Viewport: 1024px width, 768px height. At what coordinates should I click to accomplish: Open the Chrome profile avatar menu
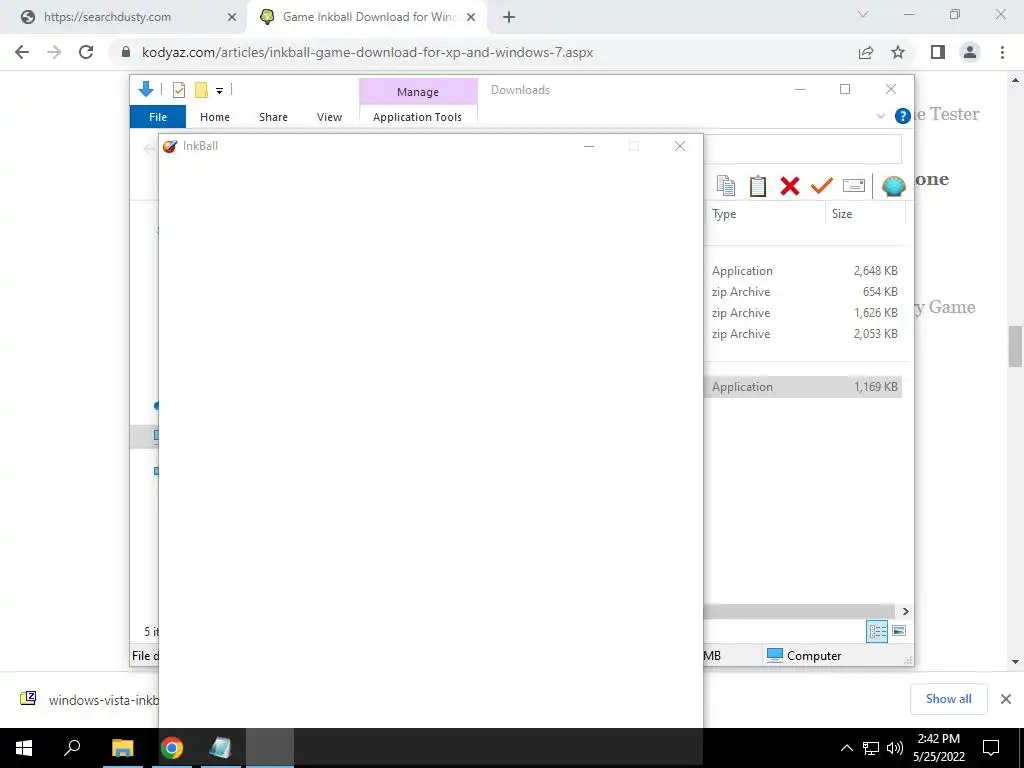click(970, 52)
